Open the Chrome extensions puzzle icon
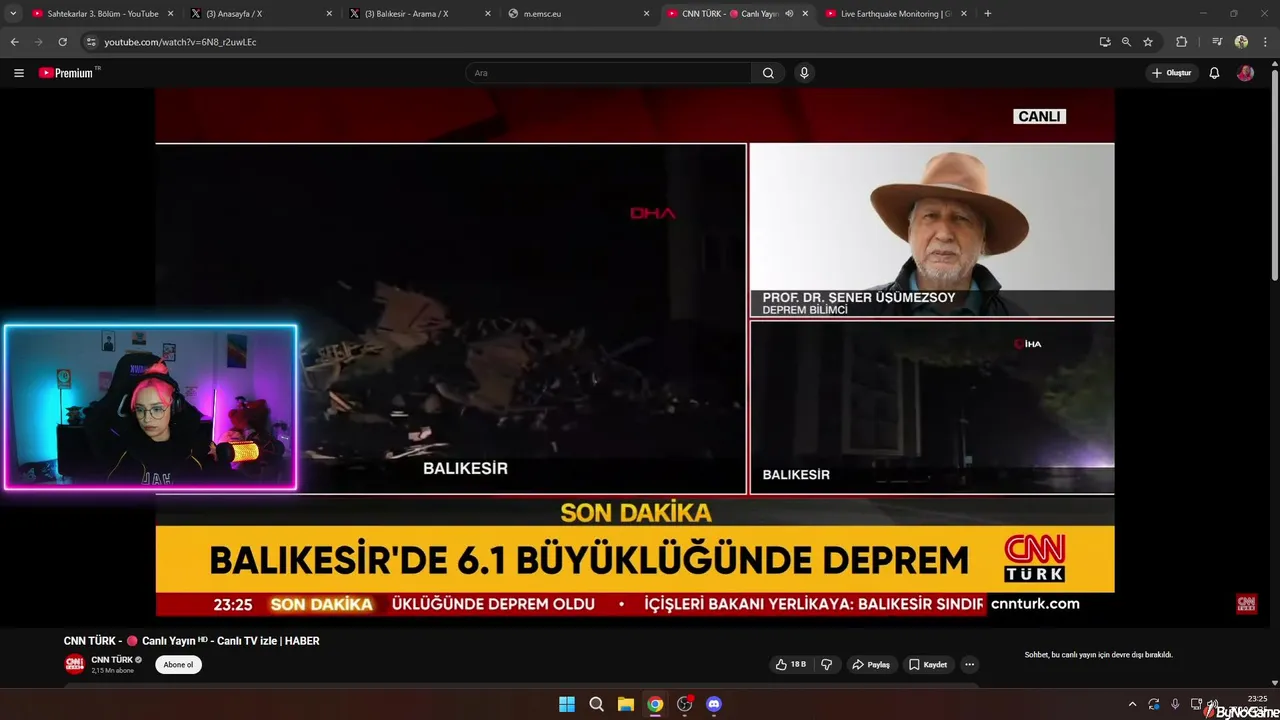Screen dimensions: 1280x720 [x=1181, y=42]
